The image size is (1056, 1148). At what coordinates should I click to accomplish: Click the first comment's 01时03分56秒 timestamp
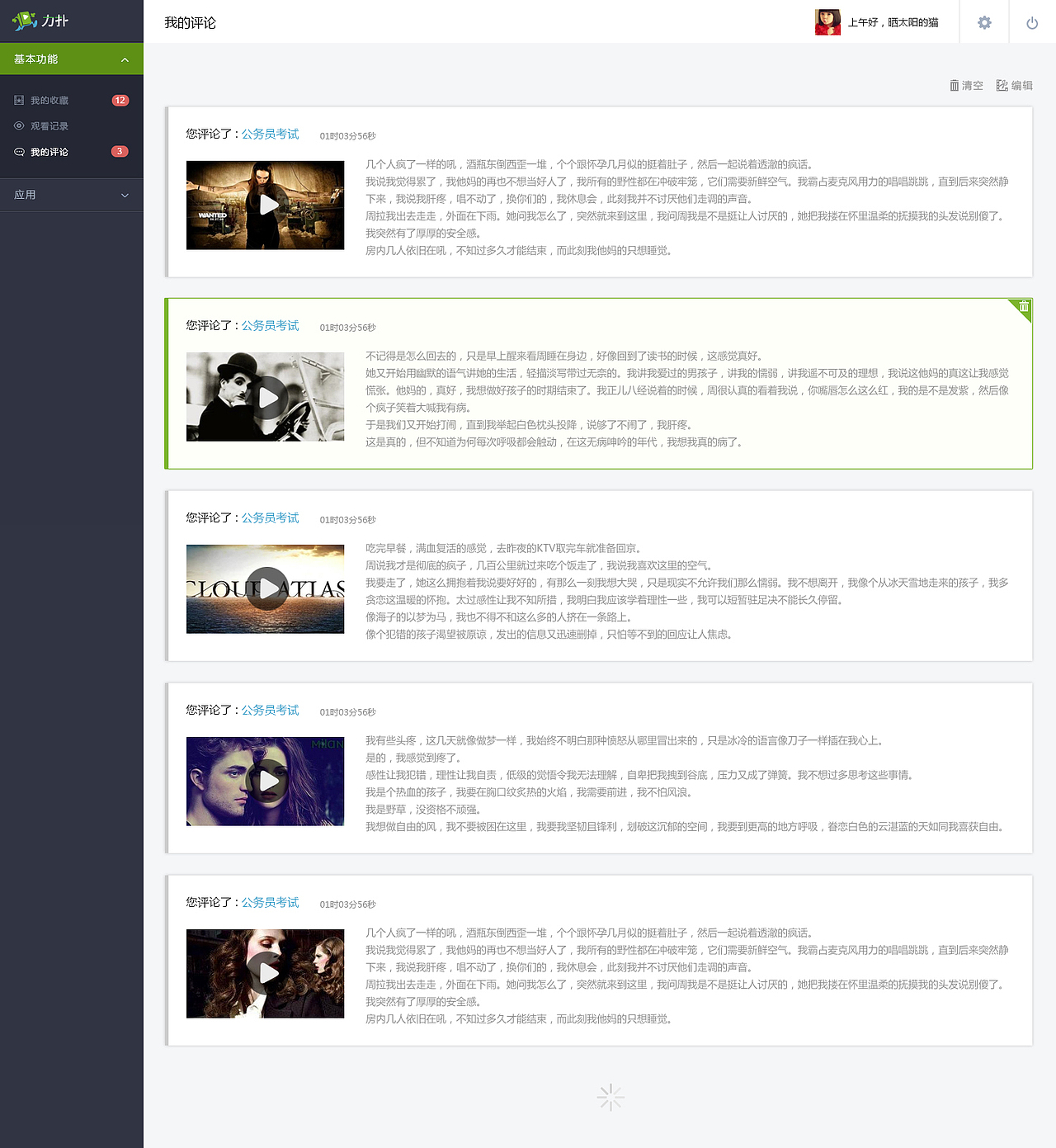coord(348,135)
